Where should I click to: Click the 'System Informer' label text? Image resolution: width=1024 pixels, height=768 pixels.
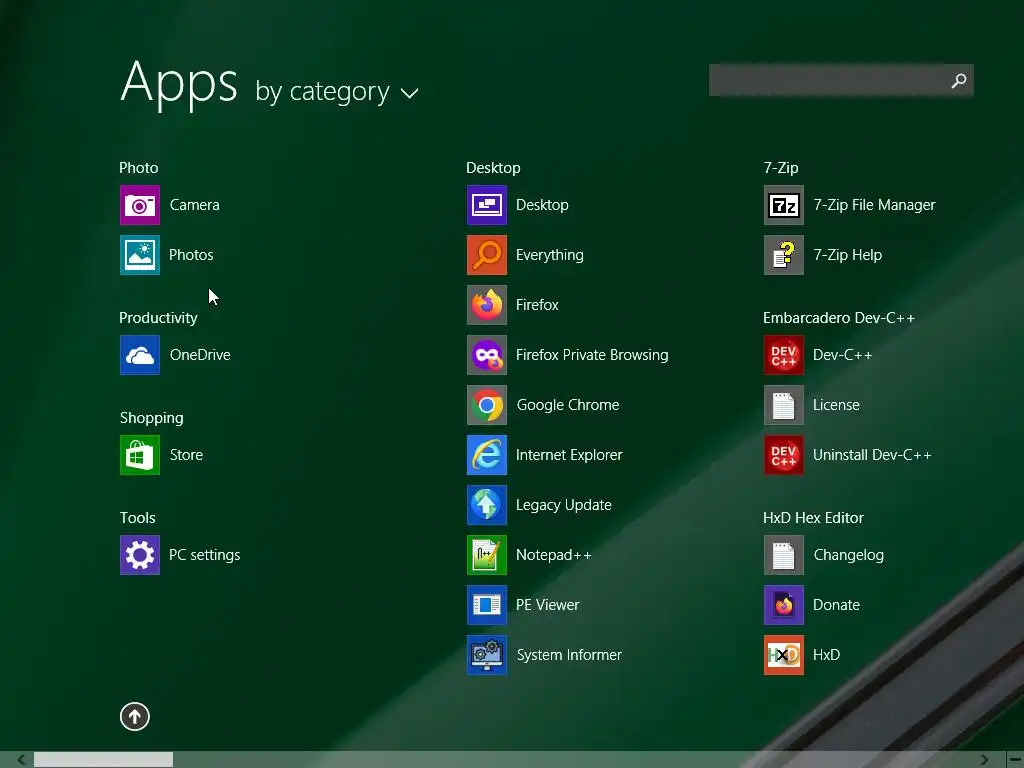click(569, 655)
